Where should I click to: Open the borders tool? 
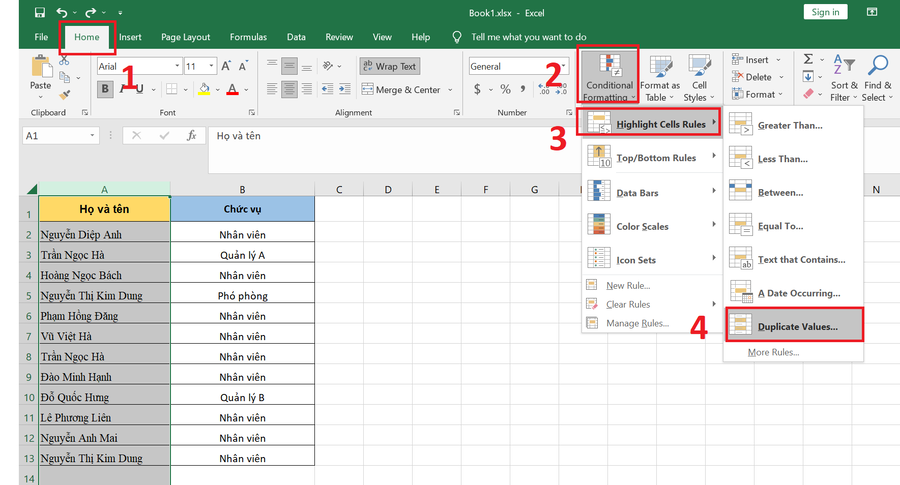172,89
